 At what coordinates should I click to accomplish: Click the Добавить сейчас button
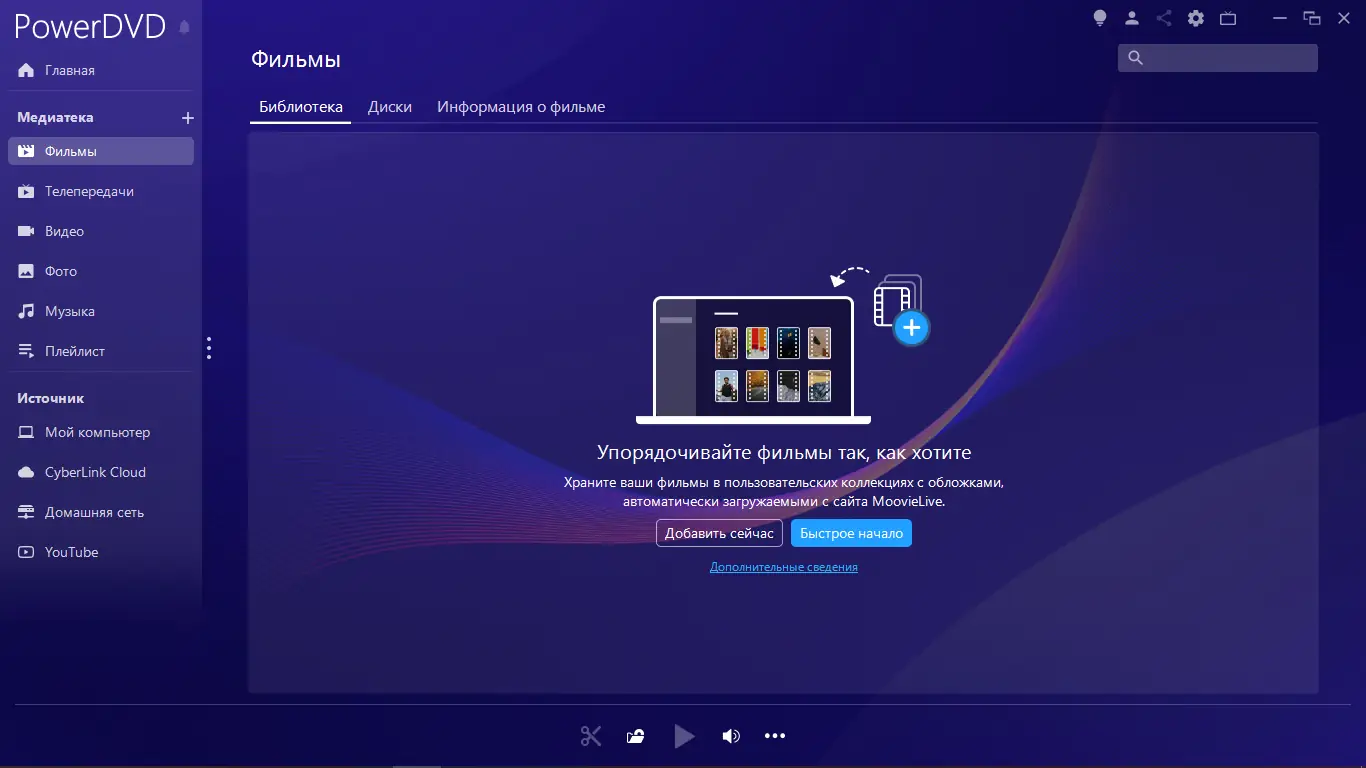[x=719, y=533]
